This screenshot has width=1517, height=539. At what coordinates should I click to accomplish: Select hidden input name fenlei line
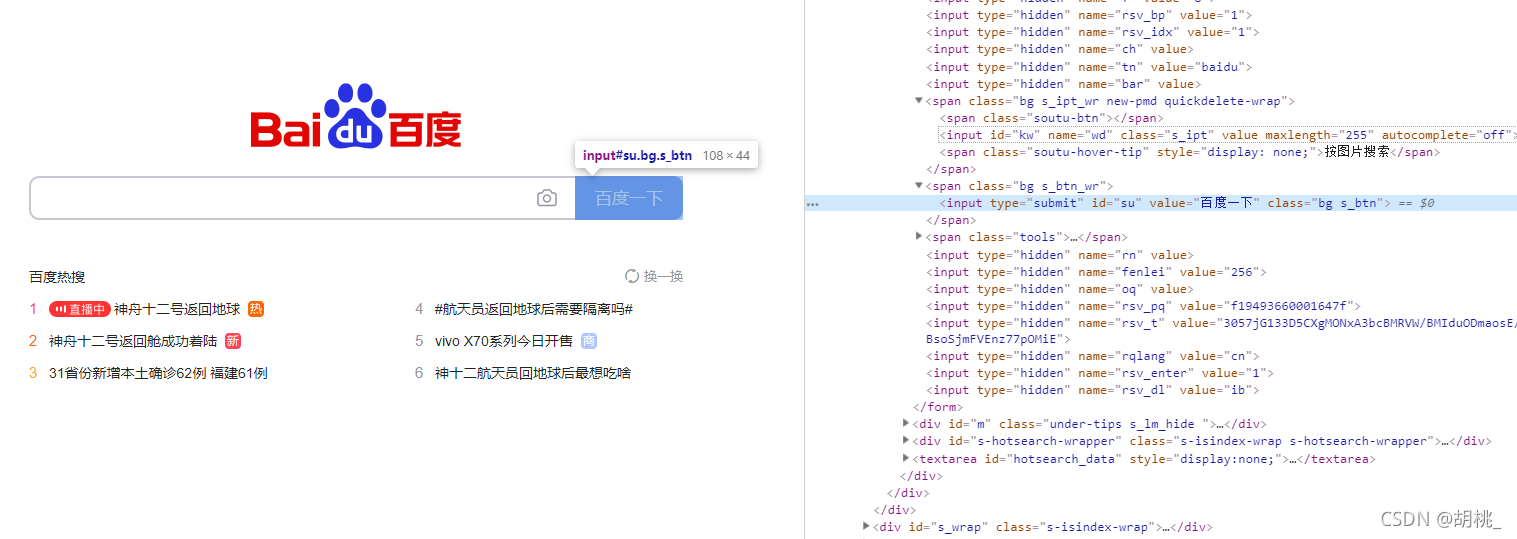(x=1096, y=272)
